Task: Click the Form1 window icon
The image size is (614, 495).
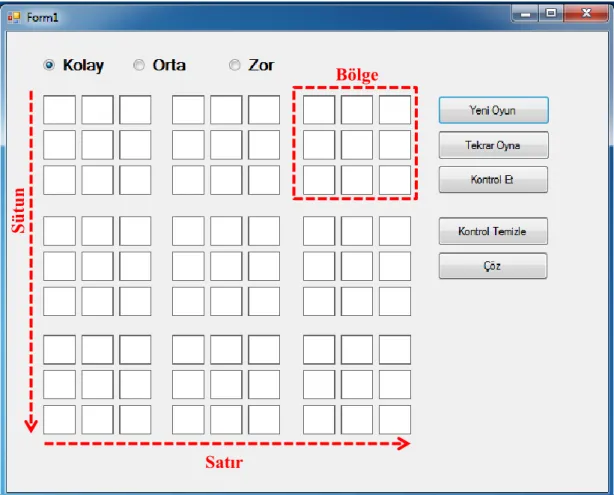Action: point(14,17)
